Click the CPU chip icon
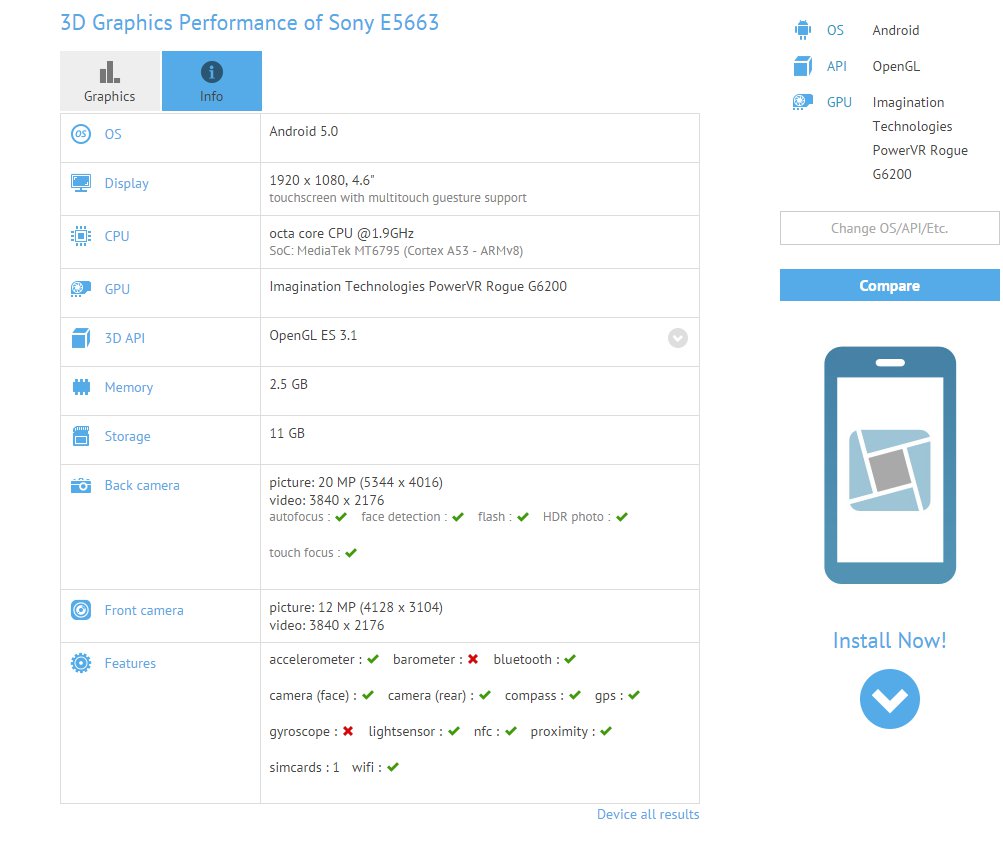Viewport: 1003px width, 862px height. 81,236
